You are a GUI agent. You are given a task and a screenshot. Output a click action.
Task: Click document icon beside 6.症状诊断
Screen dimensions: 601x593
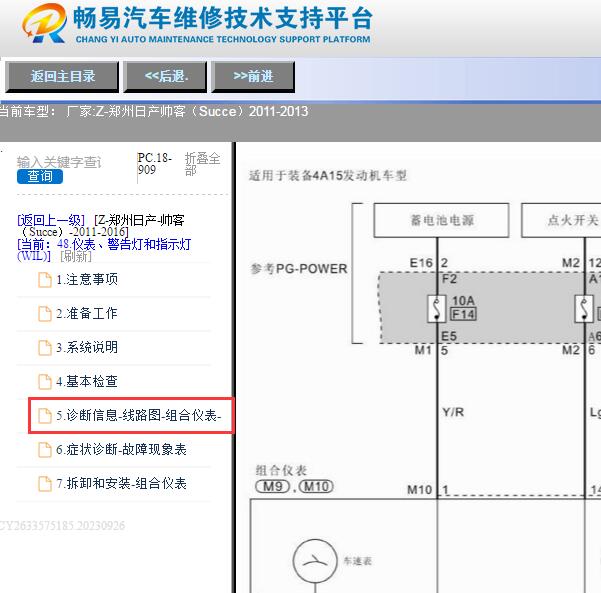pos(45,450)
